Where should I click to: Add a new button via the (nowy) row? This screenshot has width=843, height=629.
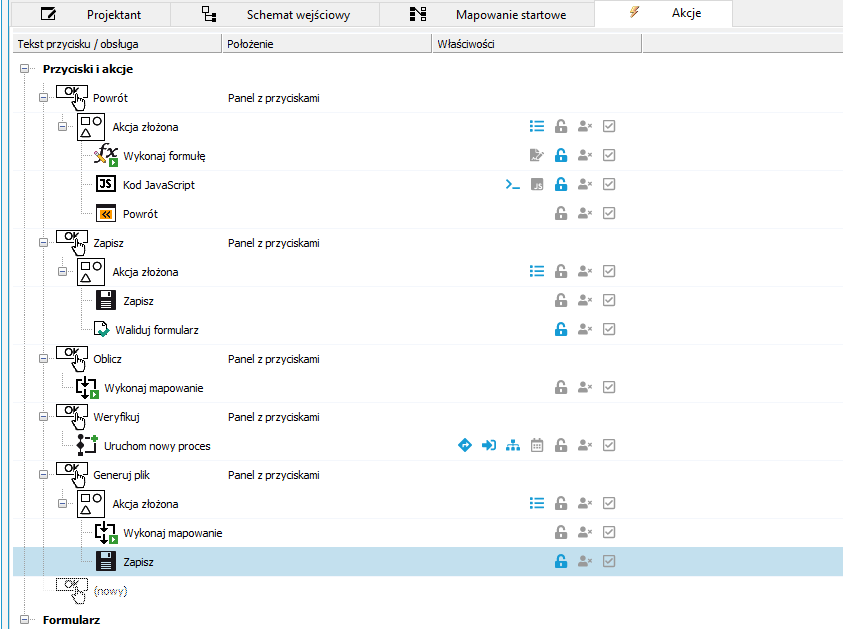(x=110, y=591)
